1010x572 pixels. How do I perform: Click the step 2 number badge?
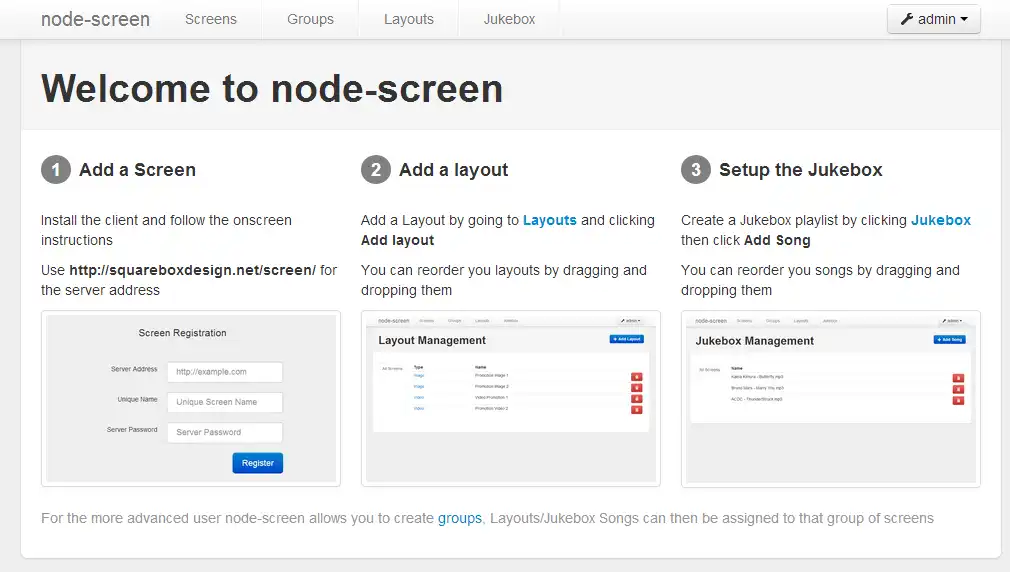376,170
